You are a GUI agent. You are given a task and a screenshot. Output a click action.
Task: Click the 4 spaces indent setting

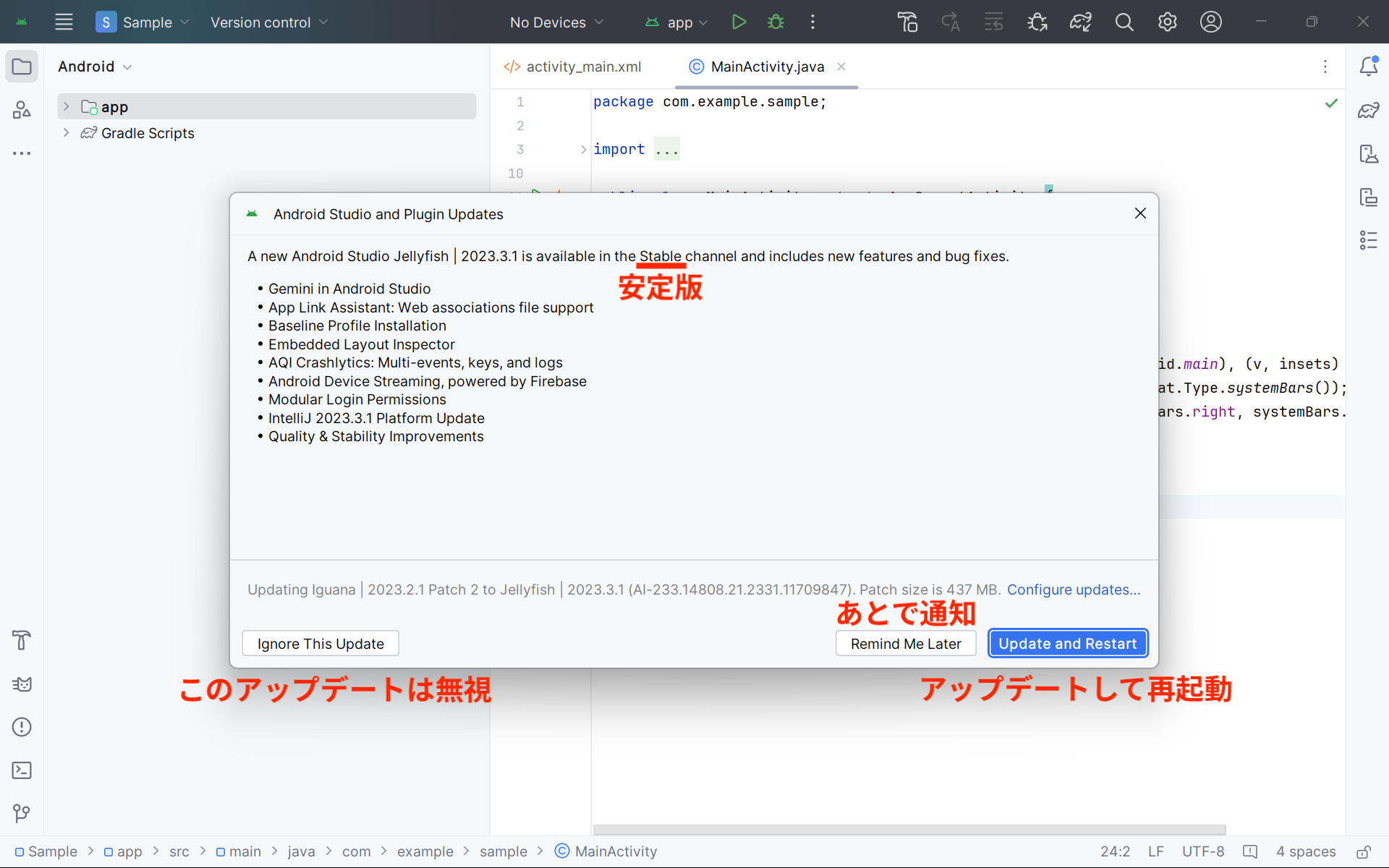click(x=1306, y=851)
